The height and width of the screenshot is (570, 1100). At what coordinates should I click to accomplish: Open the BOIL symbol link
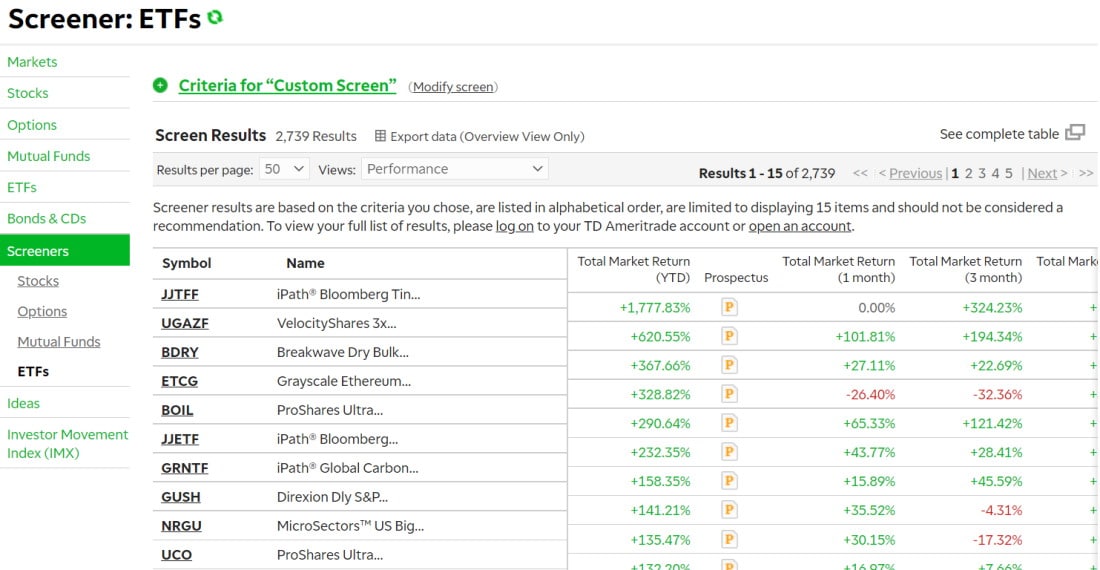coord(177,410)
